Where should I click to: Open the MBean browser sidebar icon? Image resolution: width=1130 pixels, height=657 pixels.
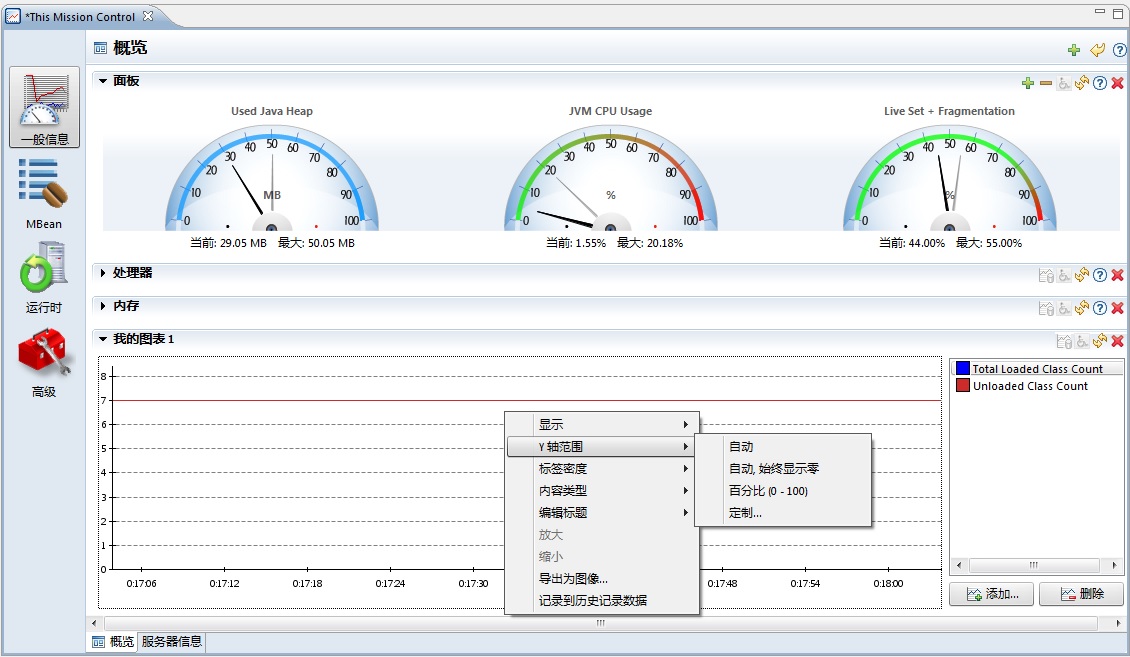click(x=44, y=192)
